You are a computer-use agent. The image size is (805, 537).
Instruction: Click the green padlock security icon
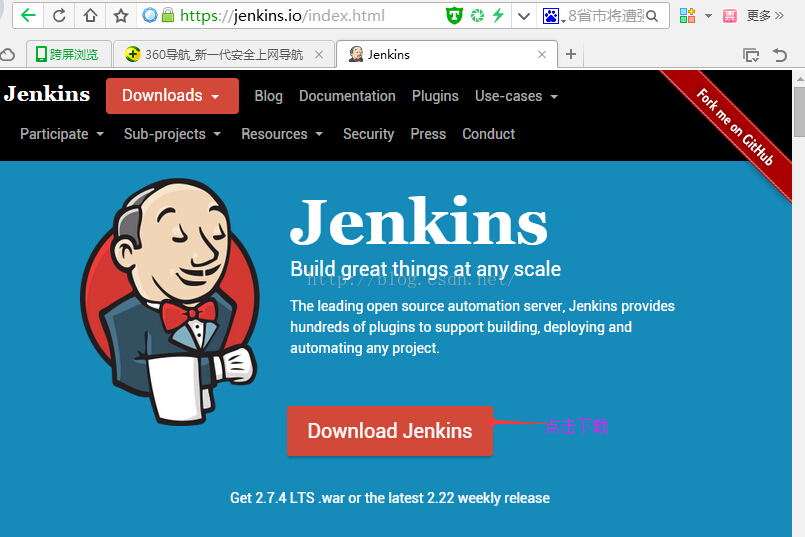(x=167, y=15)
